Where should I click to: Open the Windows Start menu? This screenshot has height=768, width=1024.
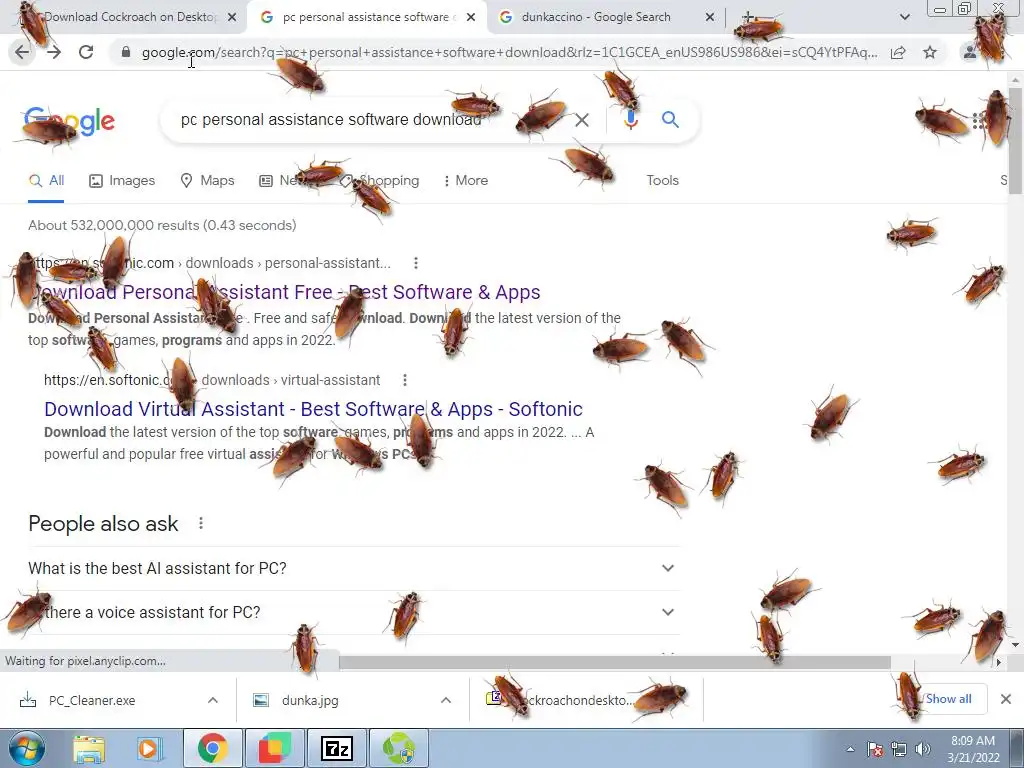tap(26, 748)
